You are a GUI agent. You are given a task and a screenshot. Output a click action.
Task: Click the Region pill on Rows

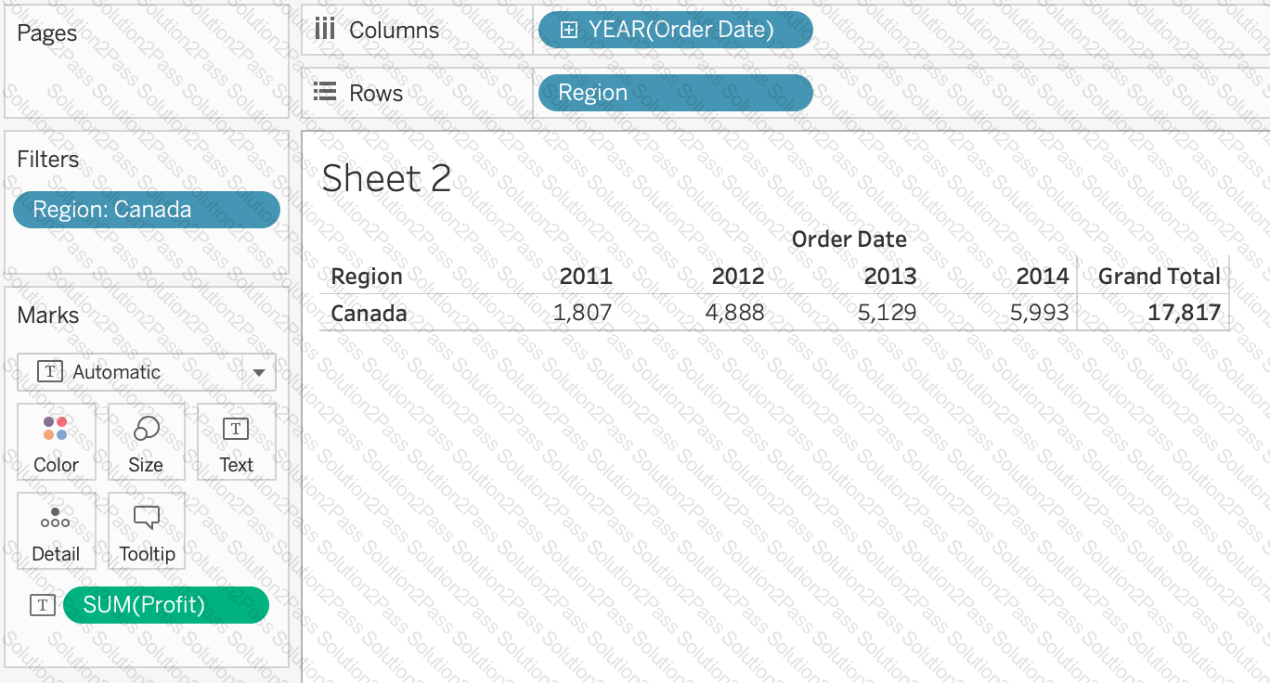[x=675, y=93]
